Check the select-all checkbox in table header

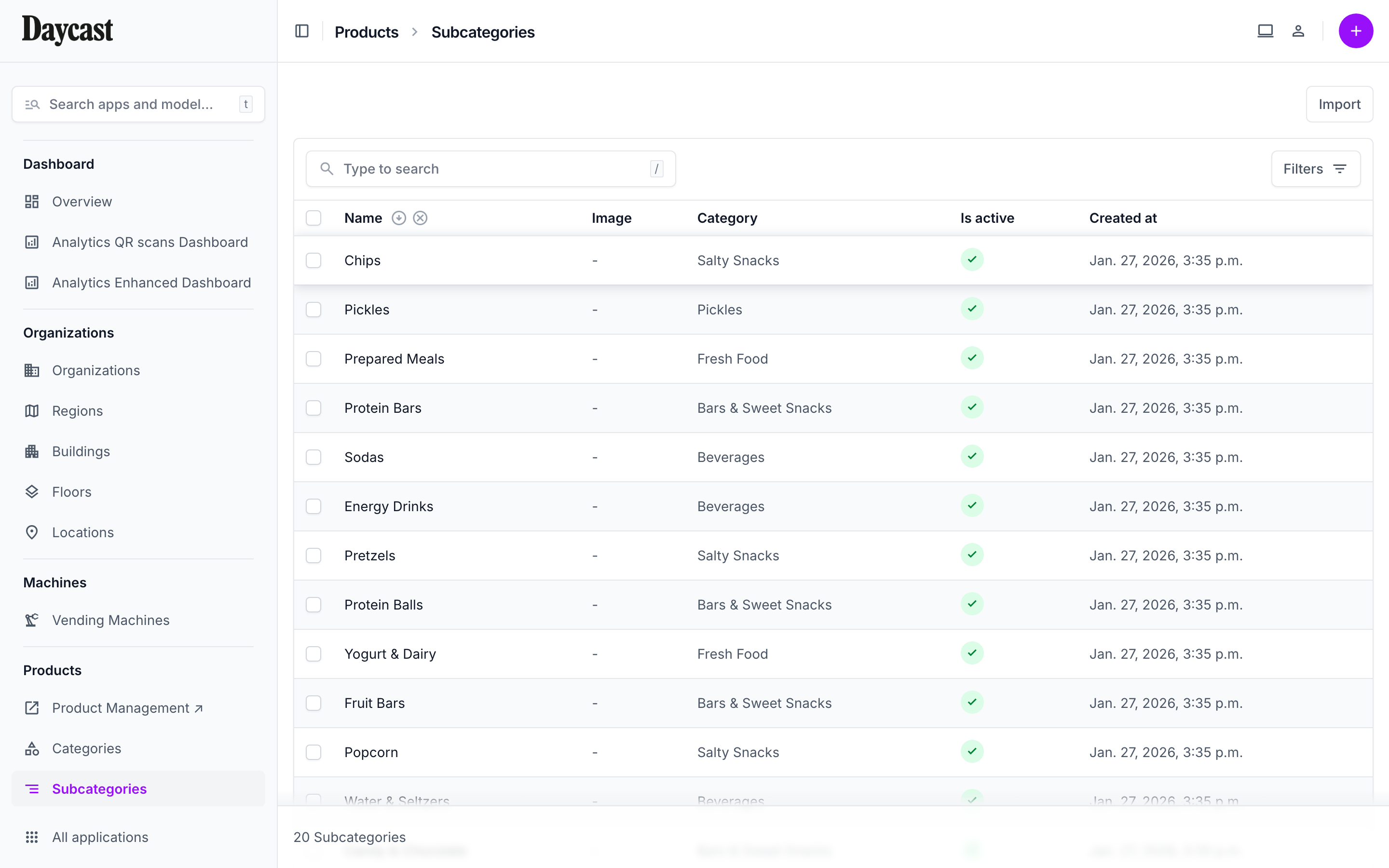314,218
